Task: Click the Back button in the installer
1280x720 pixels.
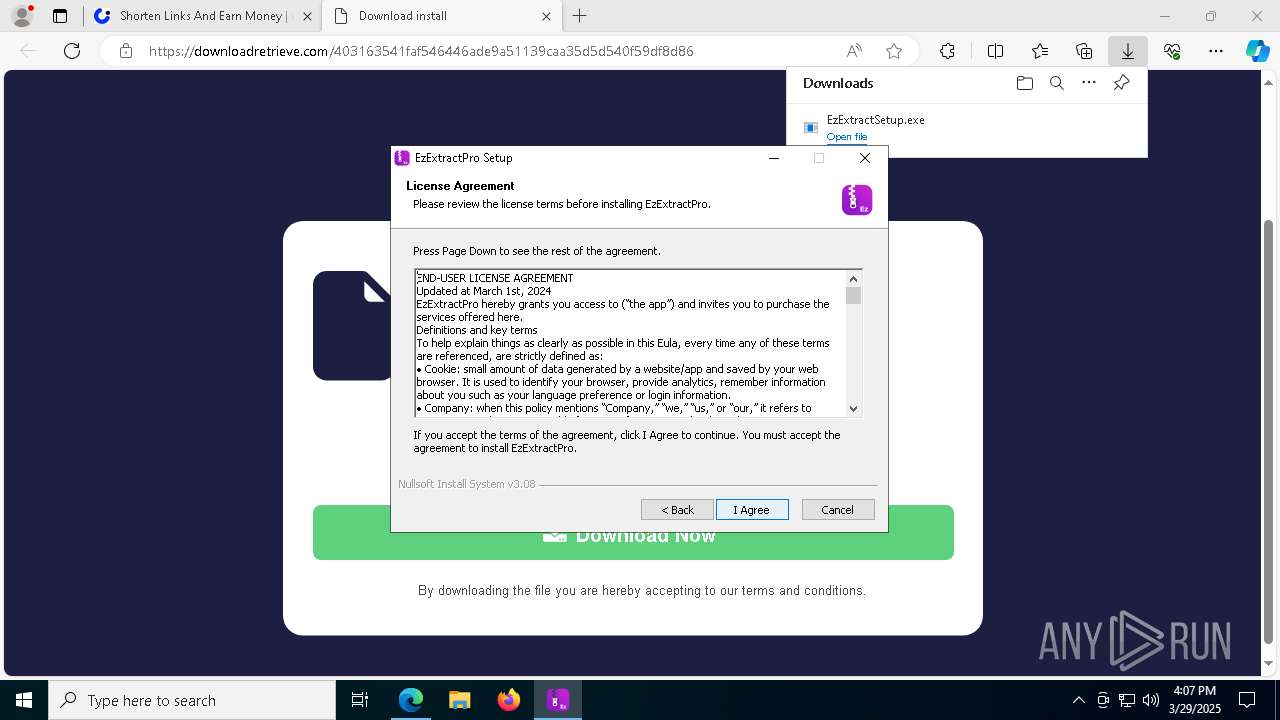Action: pyautogui.click(x=677, y=510)
